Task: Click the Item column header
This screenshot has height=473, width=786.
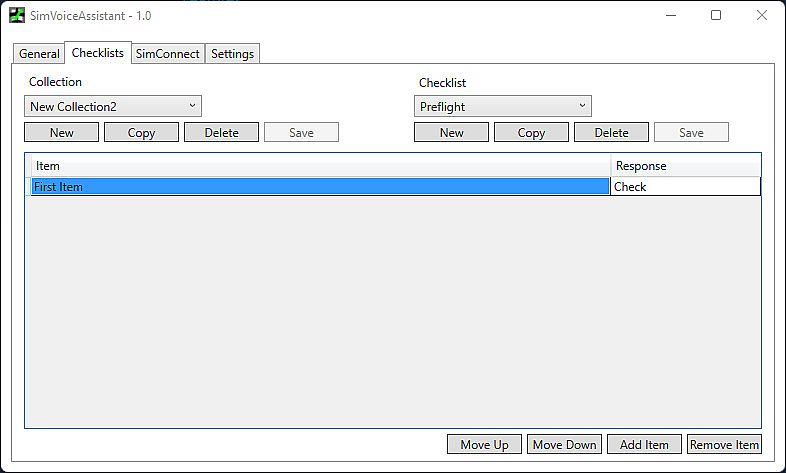Action: tap(321, 166)
